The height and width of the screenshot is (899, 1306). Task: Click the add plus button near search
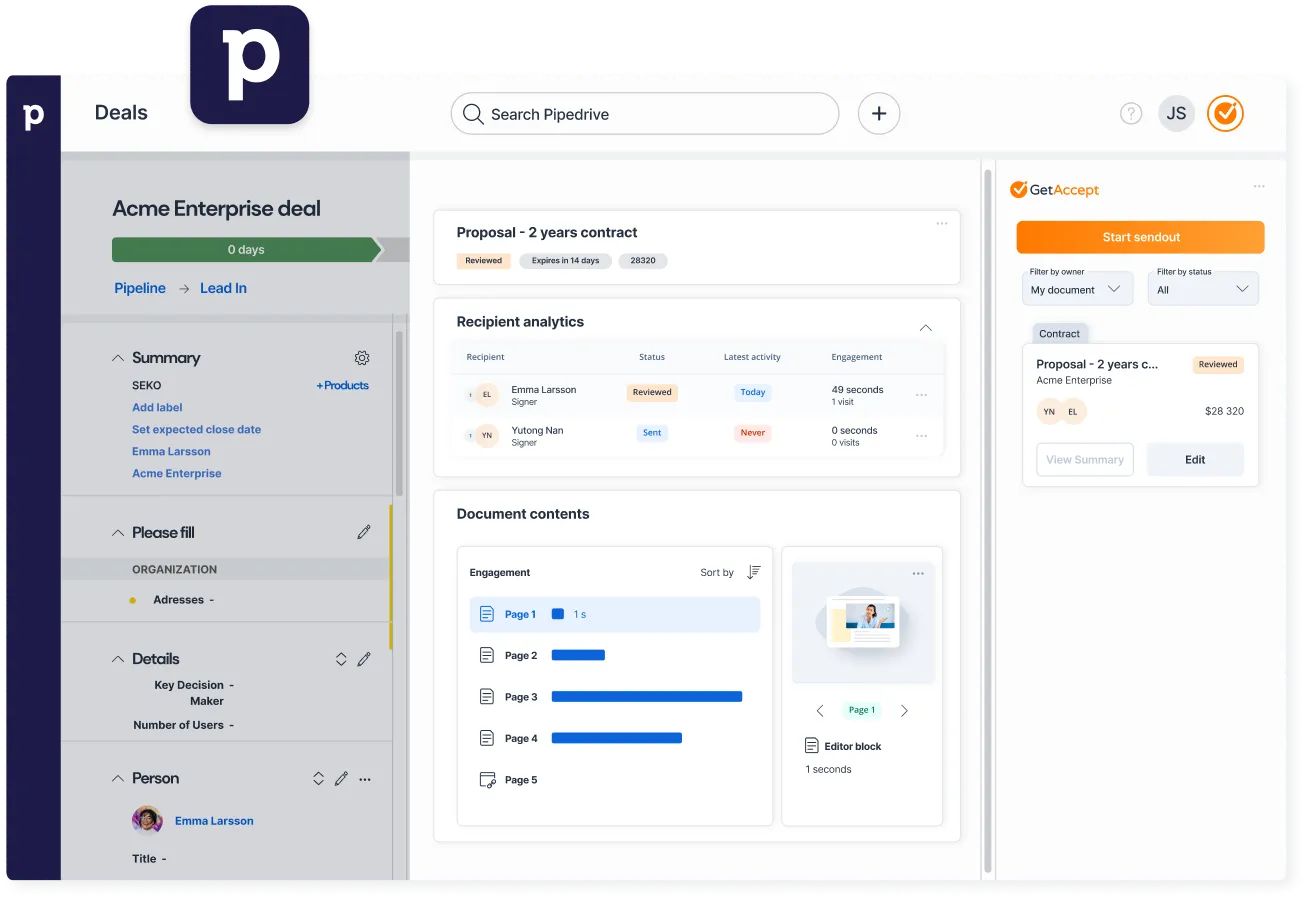[x=879, y=114]
